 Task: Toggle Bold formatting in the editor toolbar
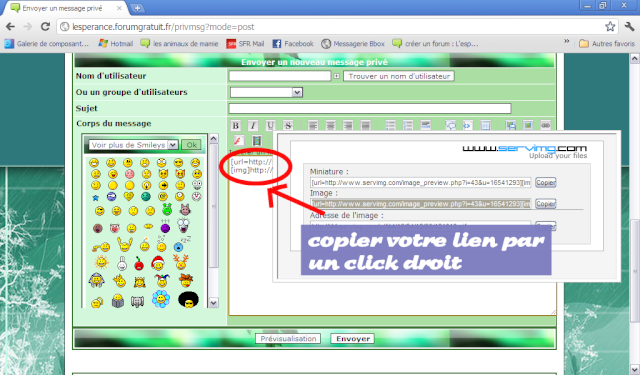tap(236, 126)
